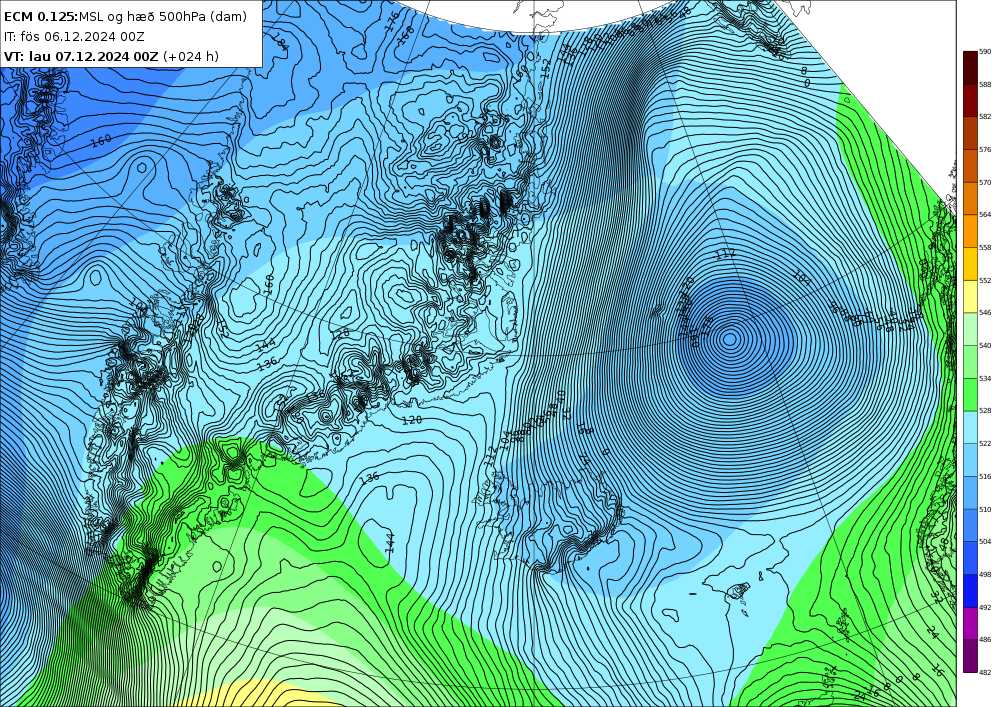Click the 588 tick label on the legend
Screen dimensions: 1000x707
coord(985,84)
